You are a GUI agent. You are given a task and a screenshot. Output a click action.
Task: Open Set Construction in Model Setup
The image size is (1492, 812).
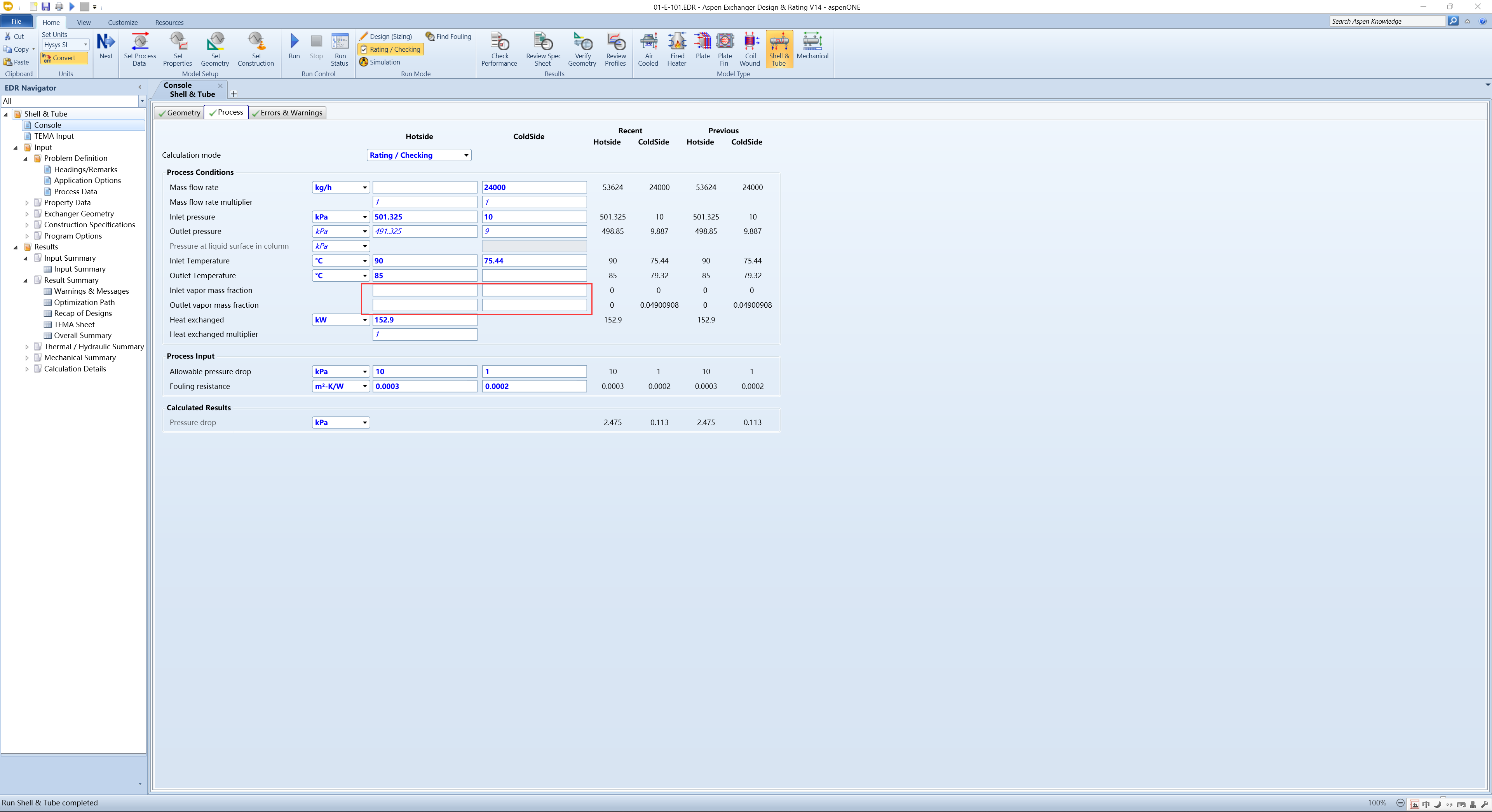(x=255, y=49)
